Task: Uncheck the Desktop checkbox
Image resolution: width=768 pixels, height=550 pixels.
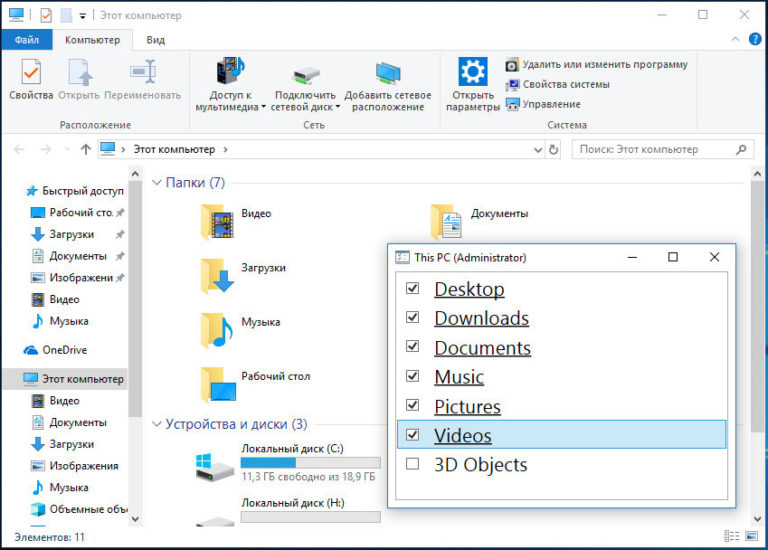Action: [x=412, y=289]
